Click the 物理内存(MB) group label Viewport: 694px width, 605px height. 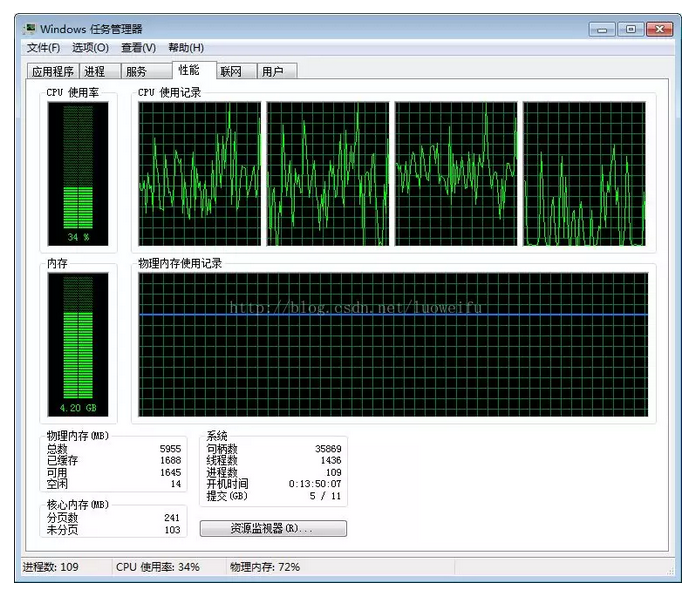point(77,435)
